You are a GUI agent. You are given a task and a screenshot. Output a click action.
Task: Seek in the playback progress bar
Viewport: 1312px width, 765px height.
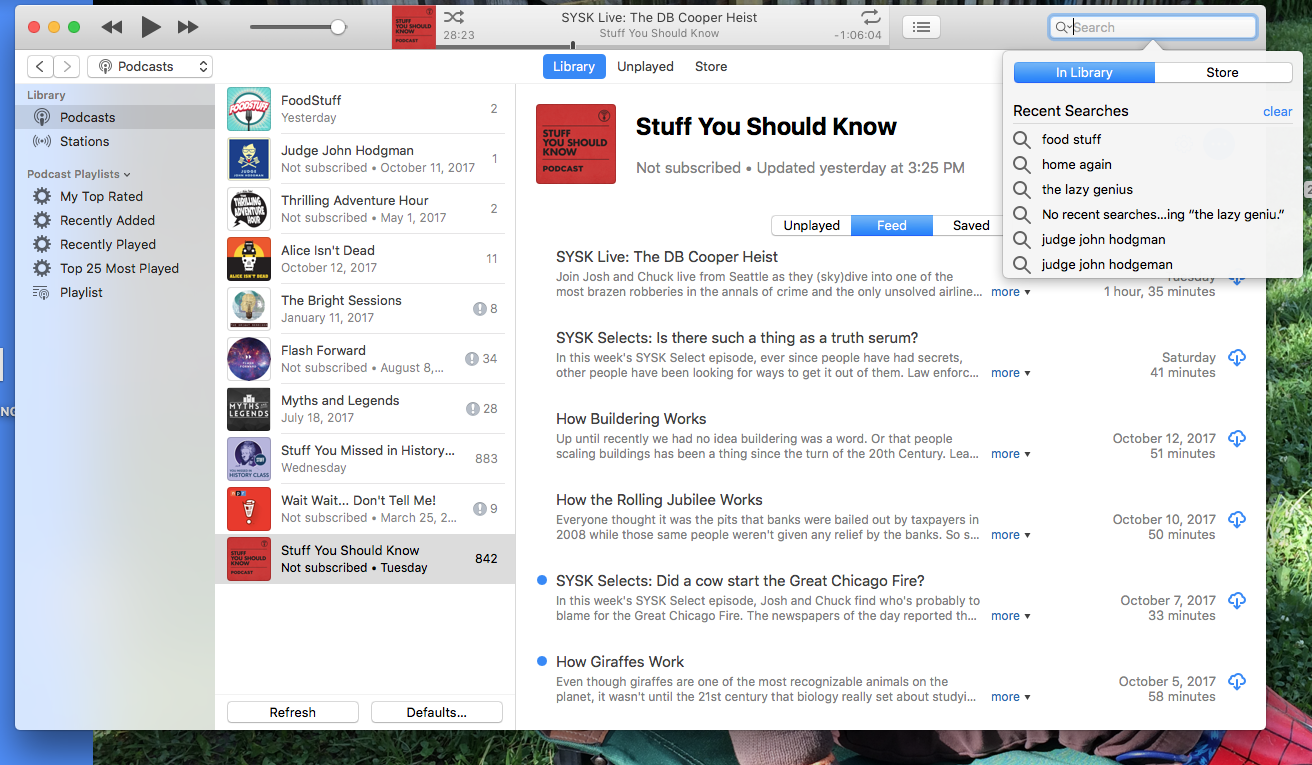tap(660, 45)
